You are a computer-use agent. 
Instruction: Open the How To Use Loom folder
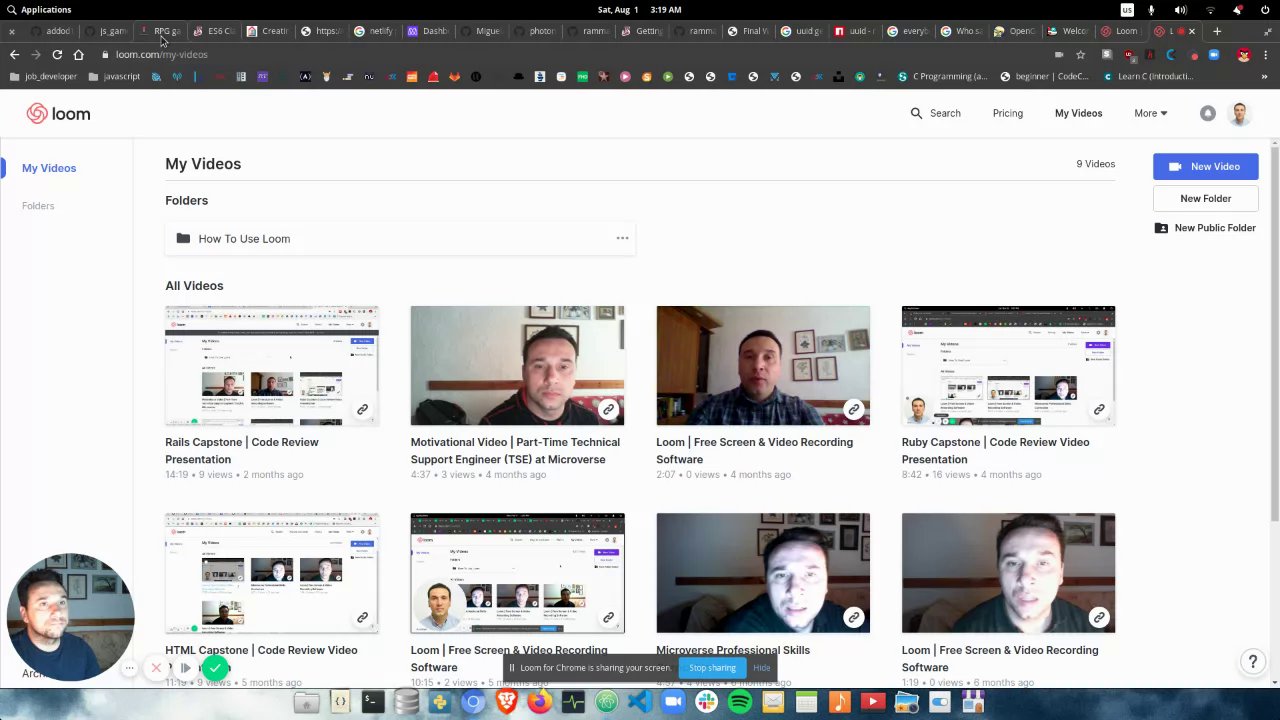pos(400,238)
